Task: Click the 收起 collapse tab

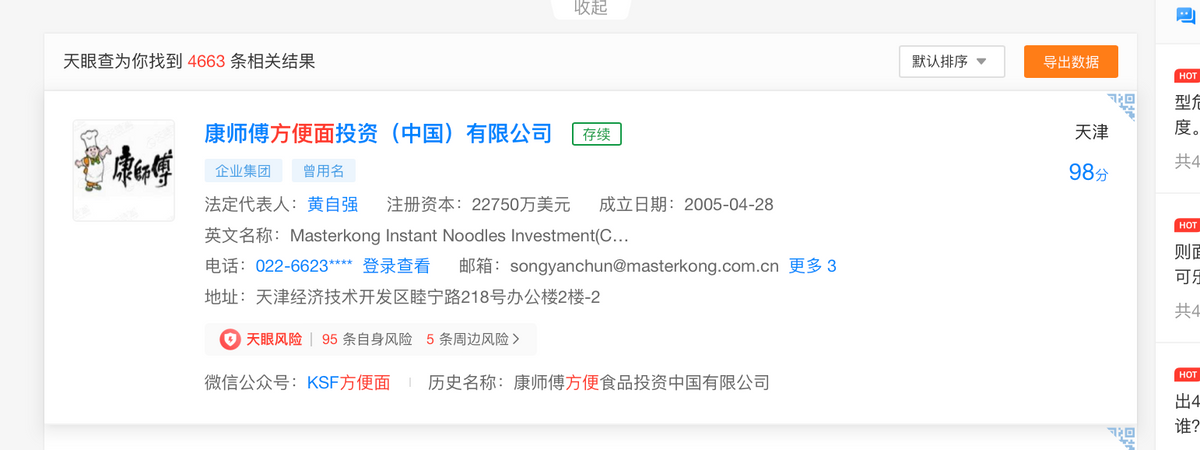Action: [x=591, y=8]
